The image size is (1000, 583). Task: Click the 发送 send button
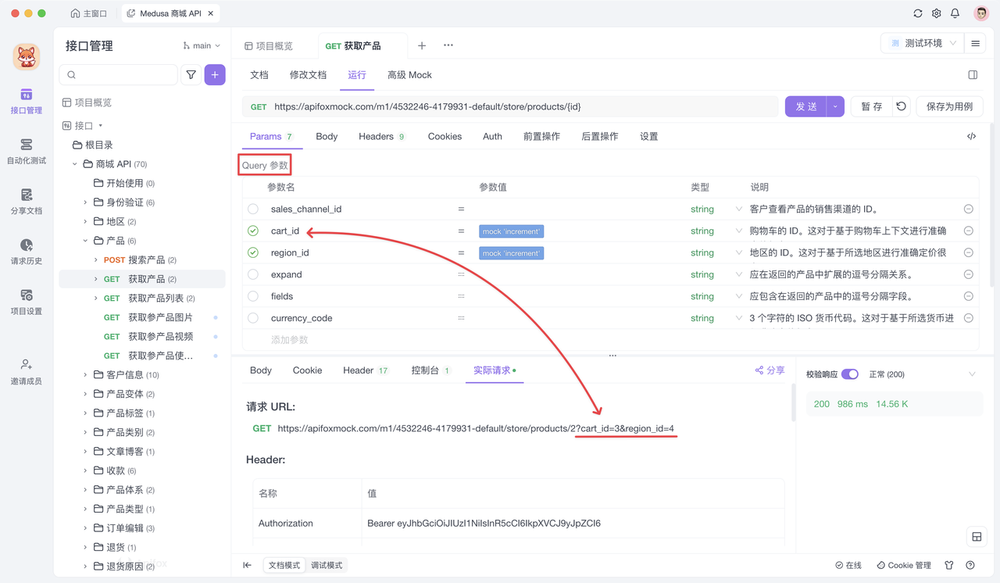pos(806,105)
